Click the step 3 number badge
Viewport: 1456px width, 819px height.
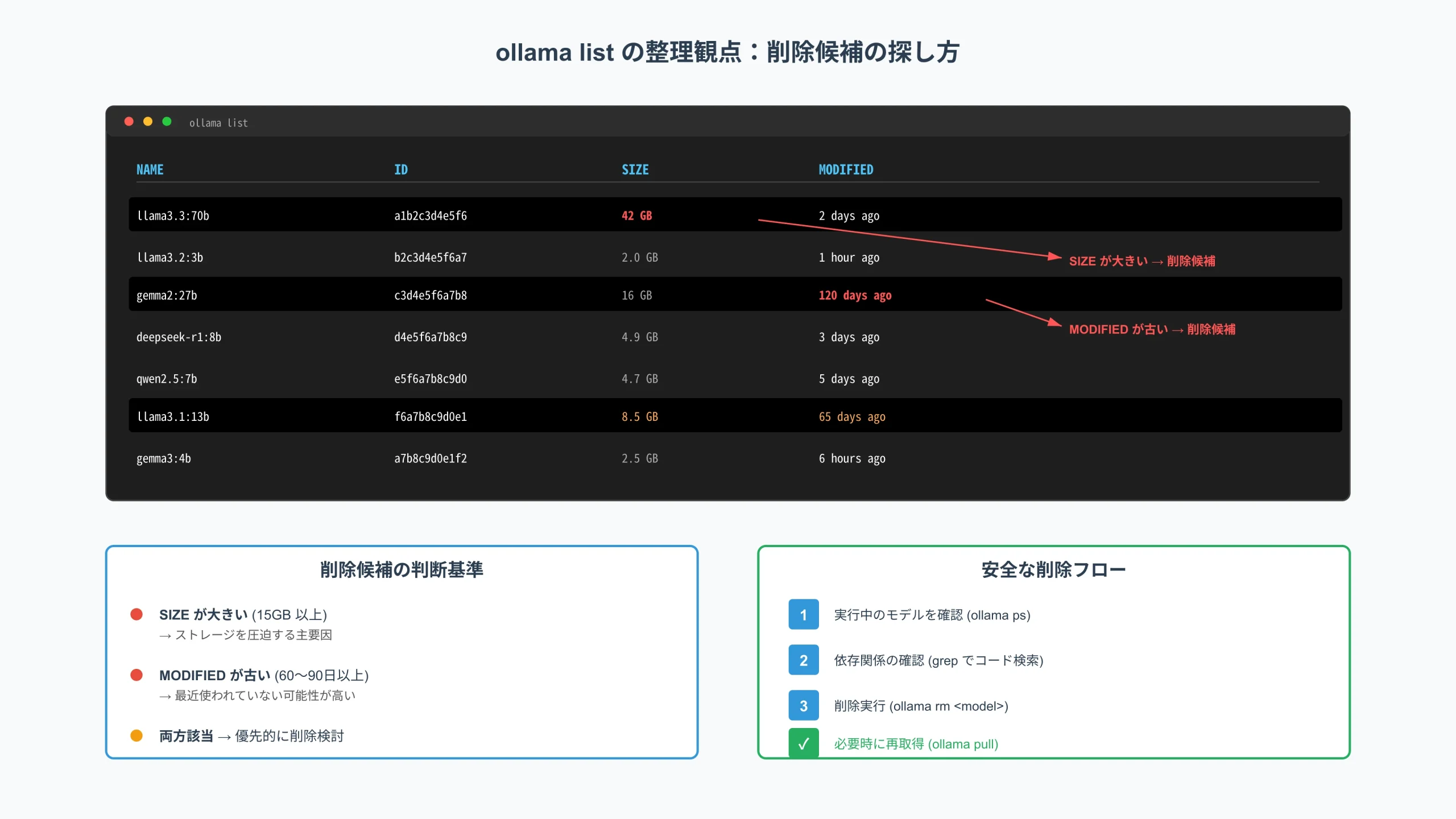(804, 705)
